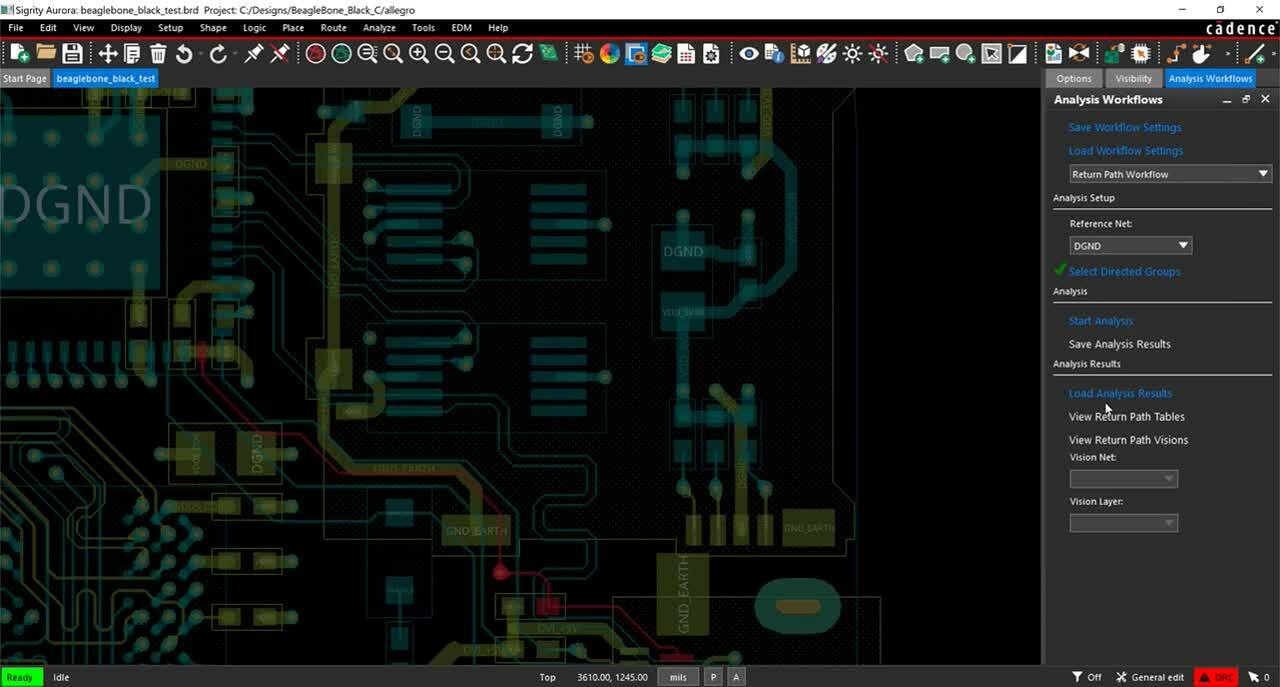
Task: Click Load Workflow Settings link
Action: 1125,151
